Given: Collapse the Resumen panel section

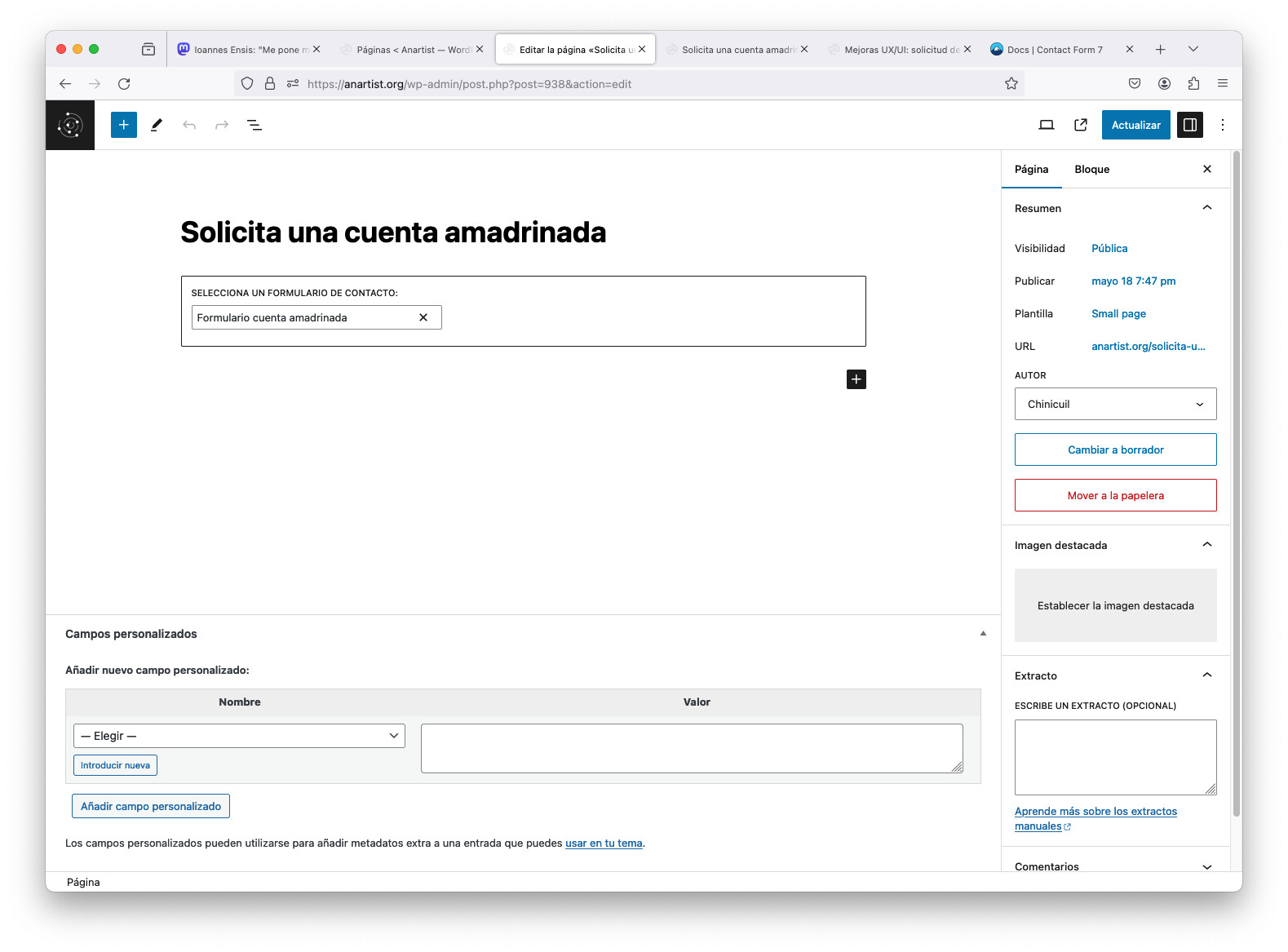Looking at the screenshot, I should coord(1207,208).
